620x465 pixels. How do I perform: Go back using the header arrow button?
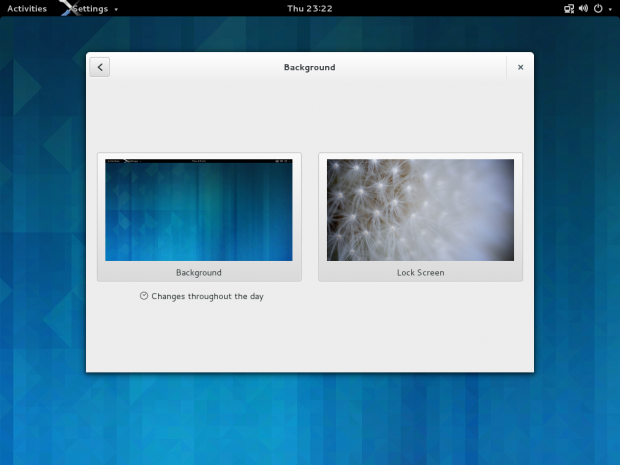(100, 67)
